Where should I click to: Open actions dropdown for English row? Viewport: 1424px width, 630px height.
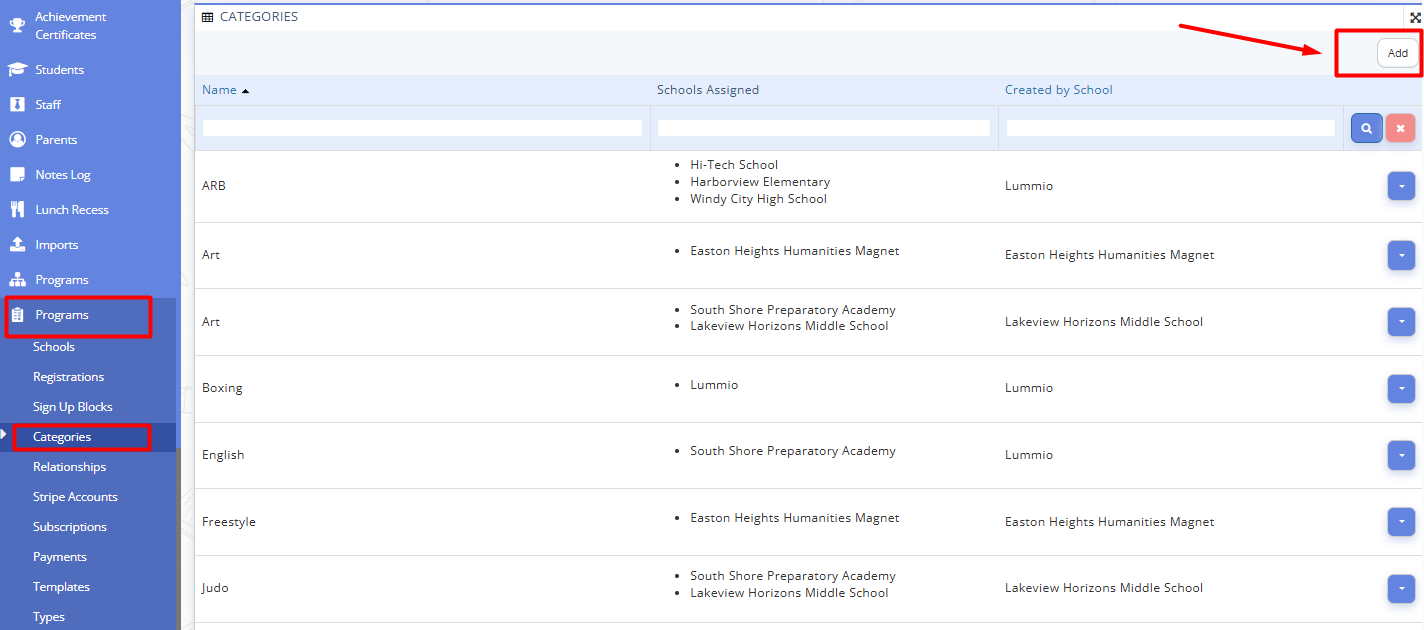[x=1401, y=455]
